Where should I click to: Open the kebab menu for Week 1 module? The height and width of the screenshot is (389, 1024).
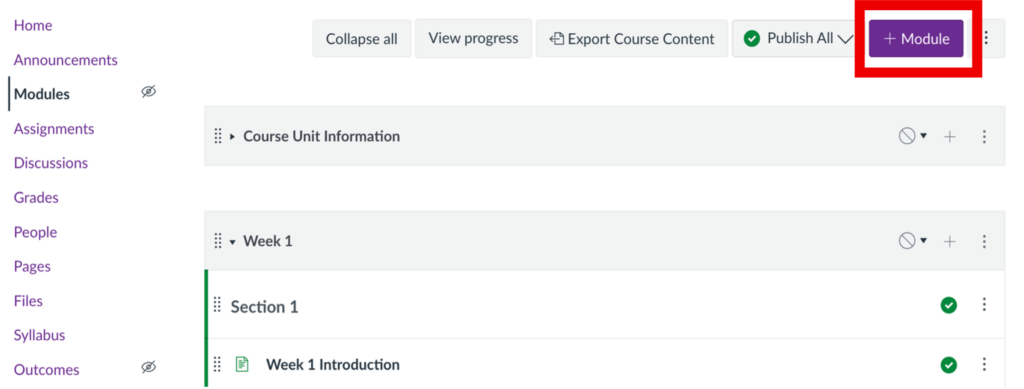984,241
